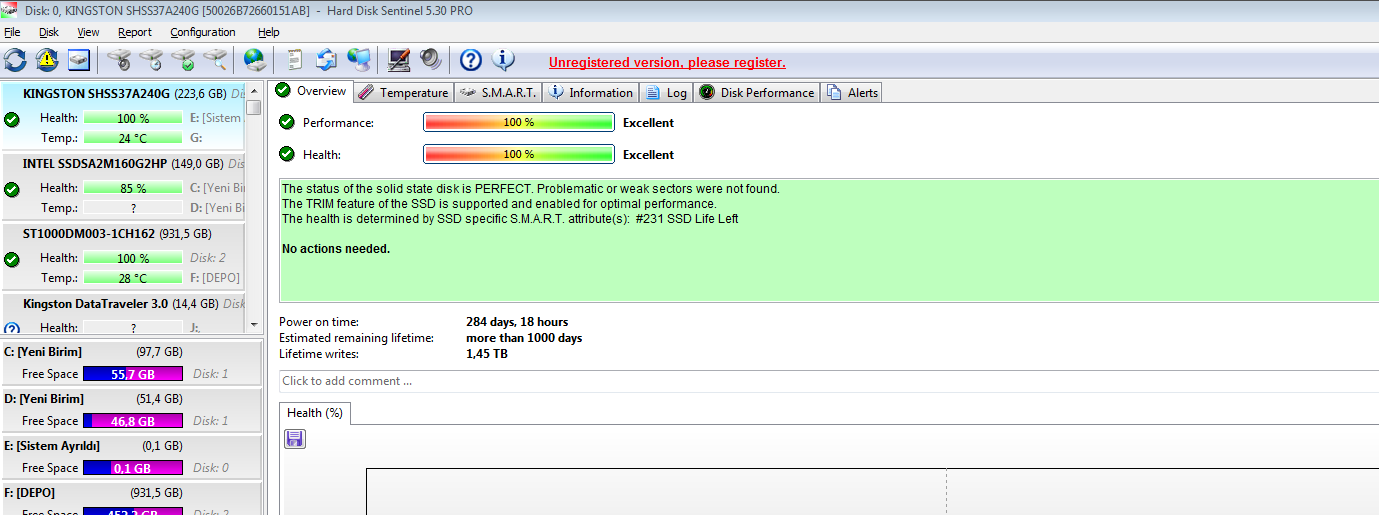This screenshot has height=515, width=1379.
Task: Switch to the Information tab
Action: (x=590, y=92)
